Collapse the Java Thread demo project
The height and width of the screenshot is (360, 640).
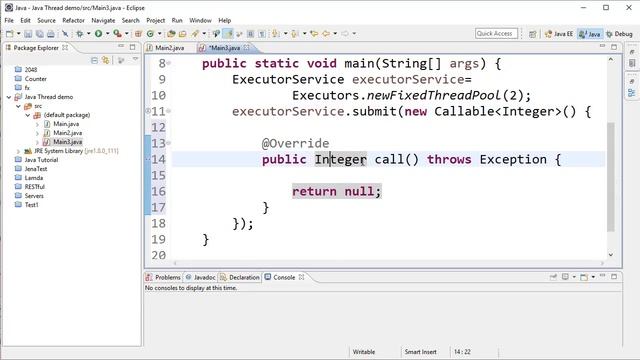(9, 97)
